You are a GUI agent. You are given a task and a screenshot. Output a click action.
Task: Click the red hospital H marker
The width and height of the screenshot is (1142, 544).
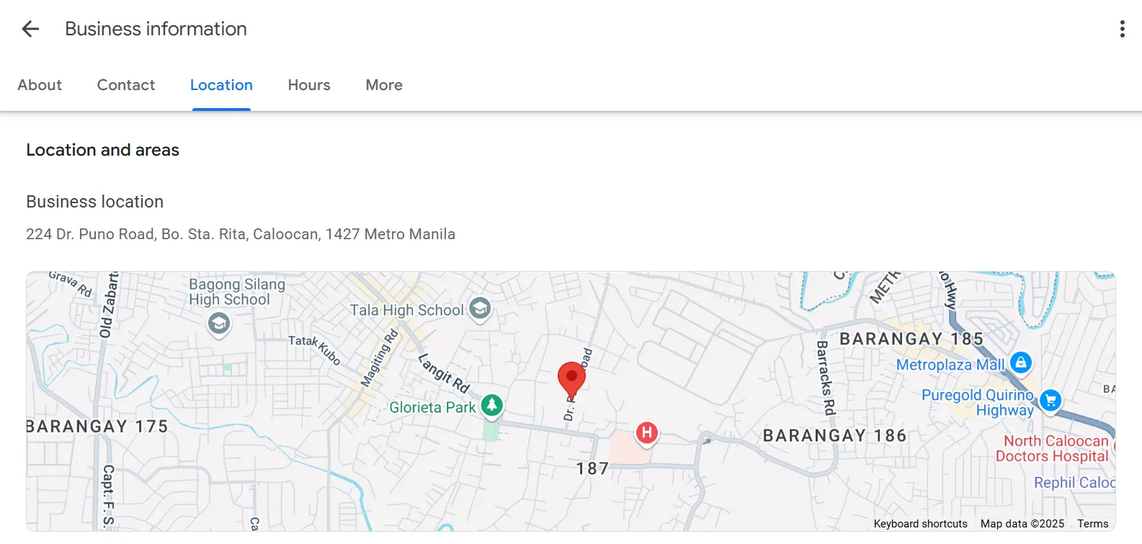point(646,433)
